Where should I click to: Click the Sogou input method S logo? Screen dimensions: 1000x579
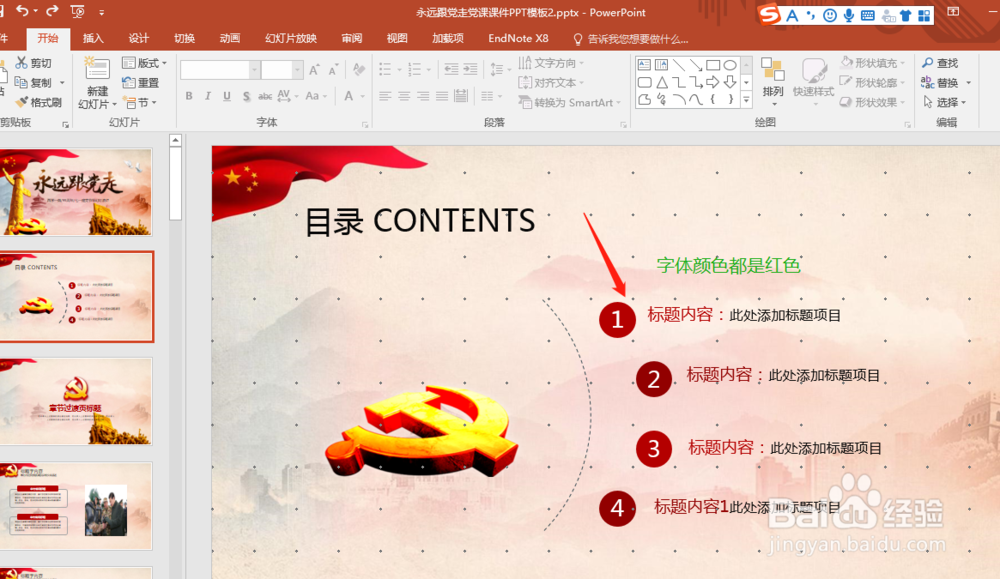point(770,14)
